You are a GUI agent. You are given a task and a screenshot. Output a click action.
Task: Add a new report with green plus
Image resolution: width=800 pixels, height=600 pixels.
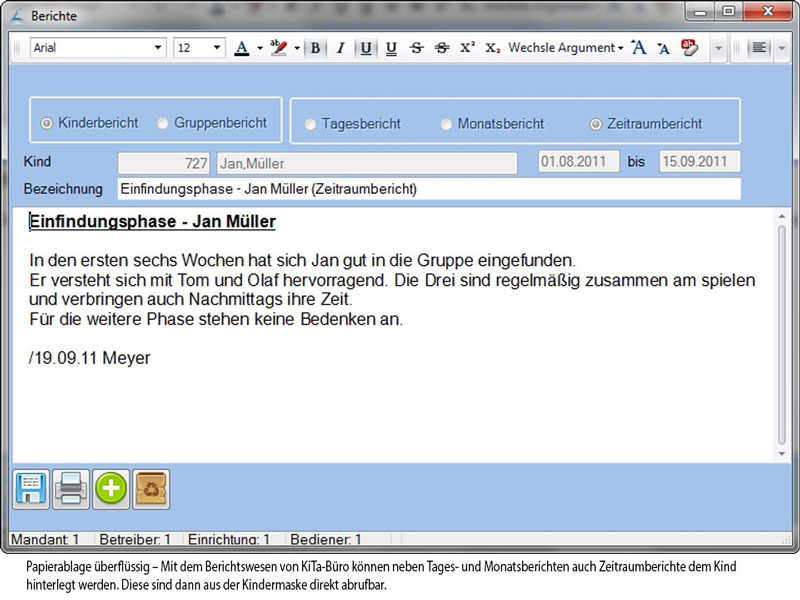111,488
